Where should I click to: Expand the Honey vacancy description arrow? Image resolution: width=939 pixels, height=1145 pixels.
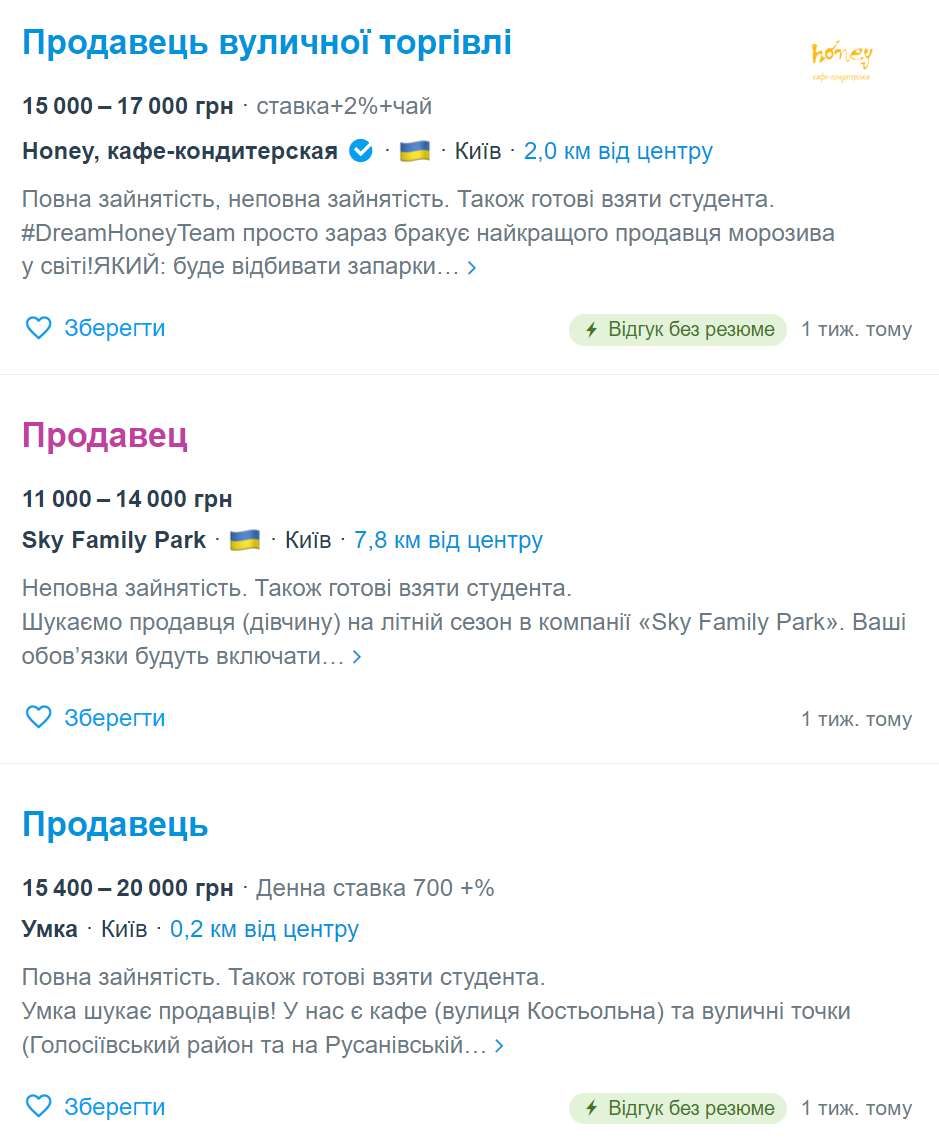(471, 268)
